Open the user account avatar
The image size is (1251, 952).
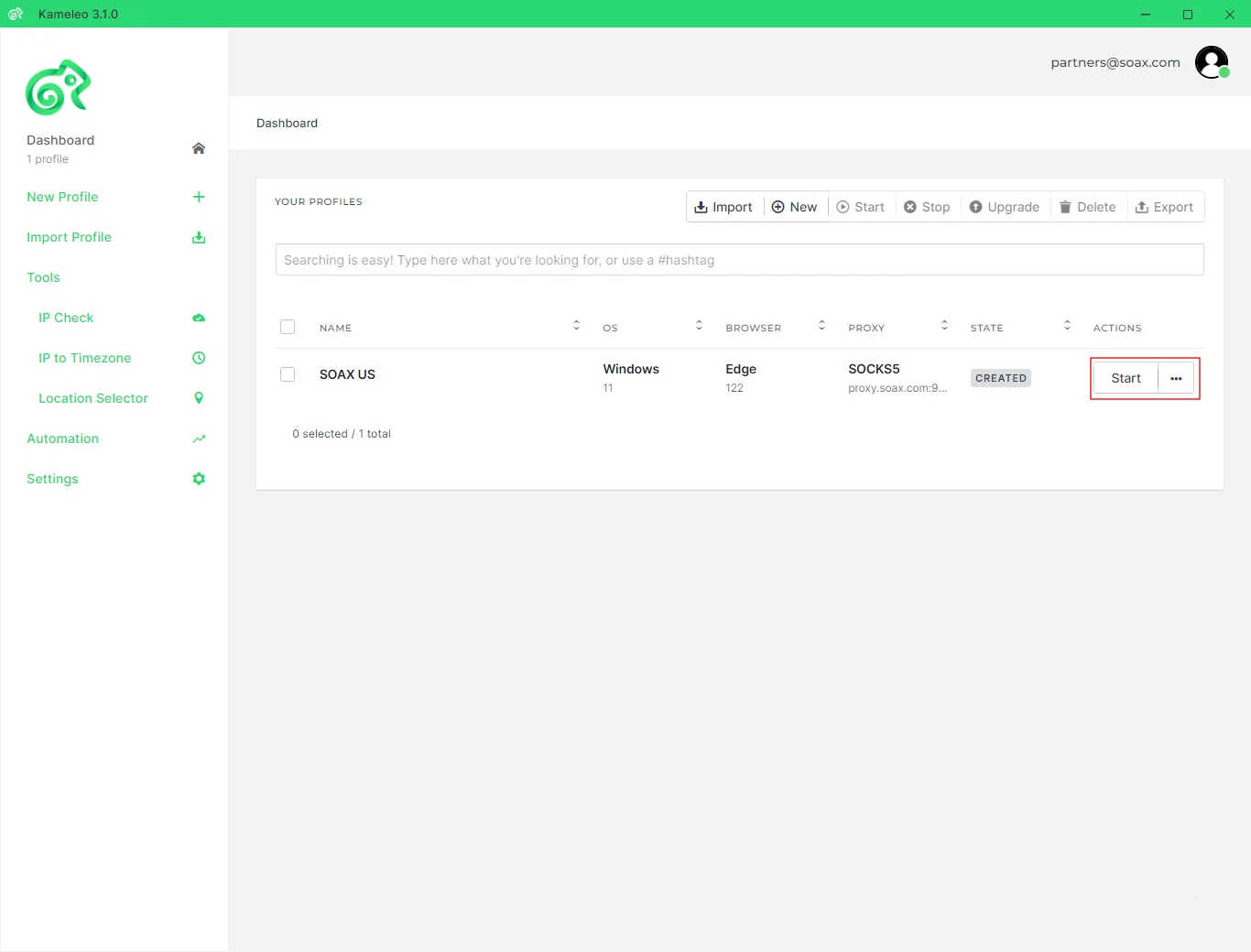tap(1212, 62)
